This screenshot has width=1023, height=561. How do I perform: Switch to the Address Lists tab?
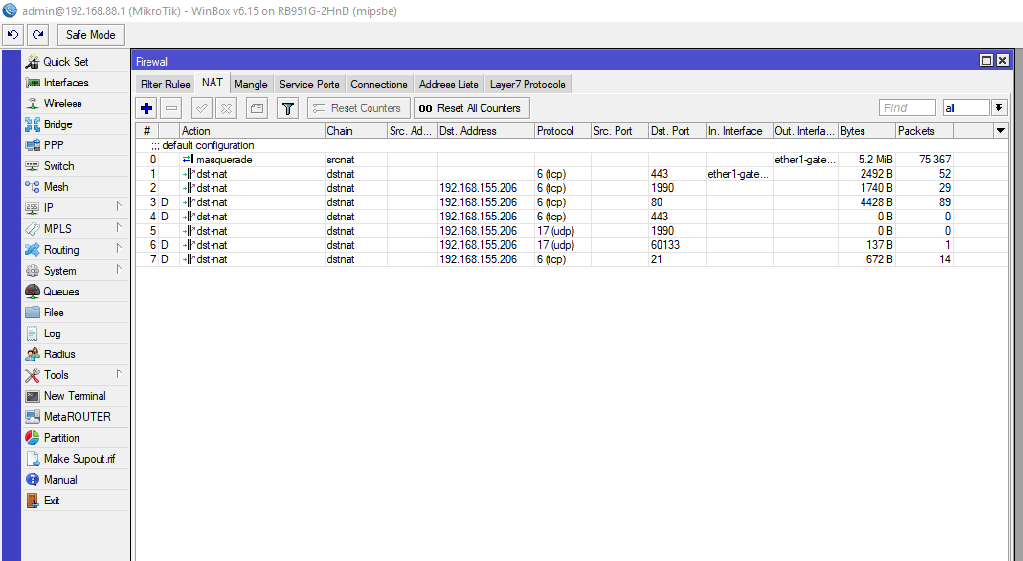pyautogui.click(x=449, y=84)
